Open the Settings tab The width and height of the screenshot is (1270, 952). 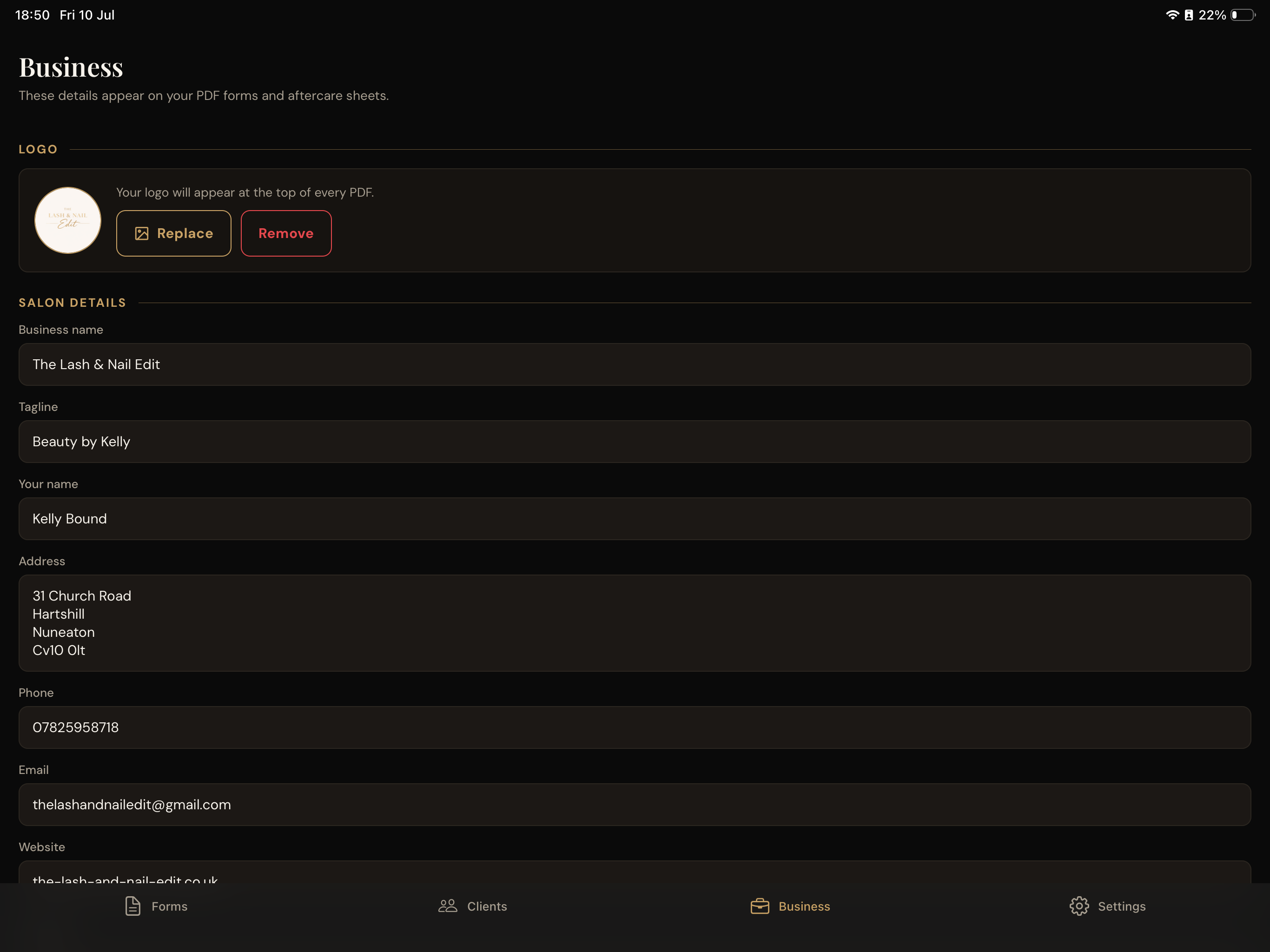pos(1107,906)
